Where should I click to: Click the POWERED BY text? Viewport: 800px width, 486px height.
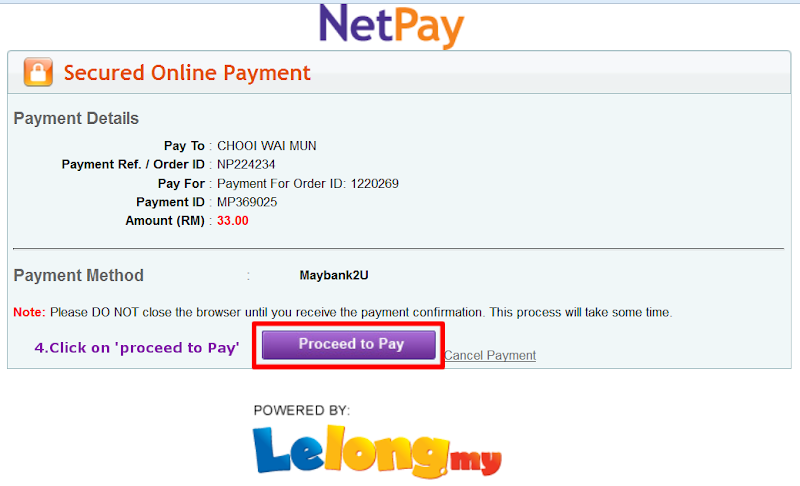point(302,411)
